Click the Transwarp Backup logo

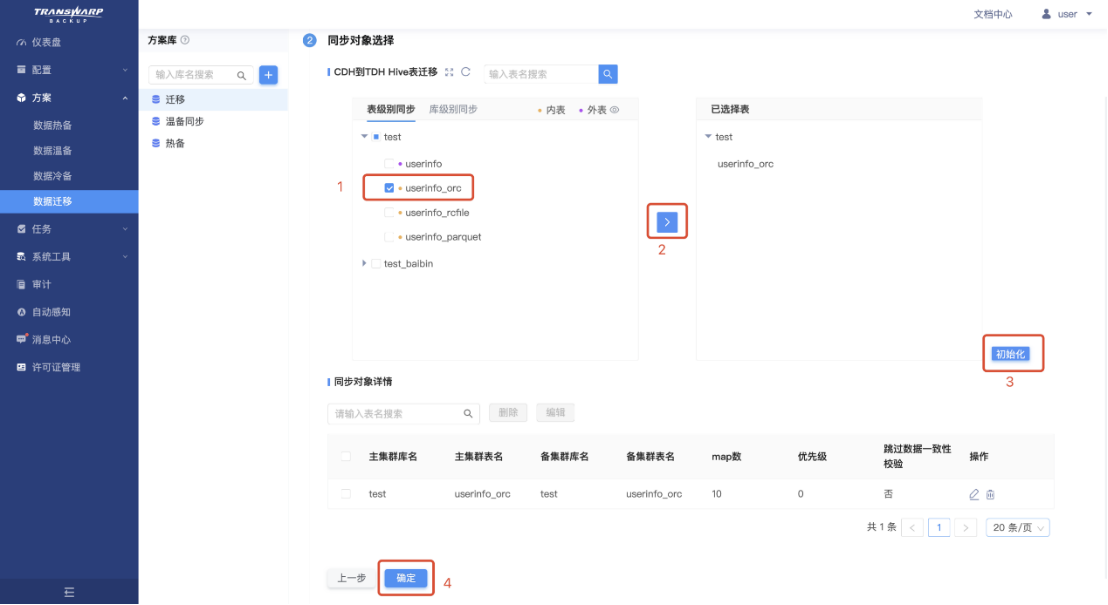pos(69,15)
